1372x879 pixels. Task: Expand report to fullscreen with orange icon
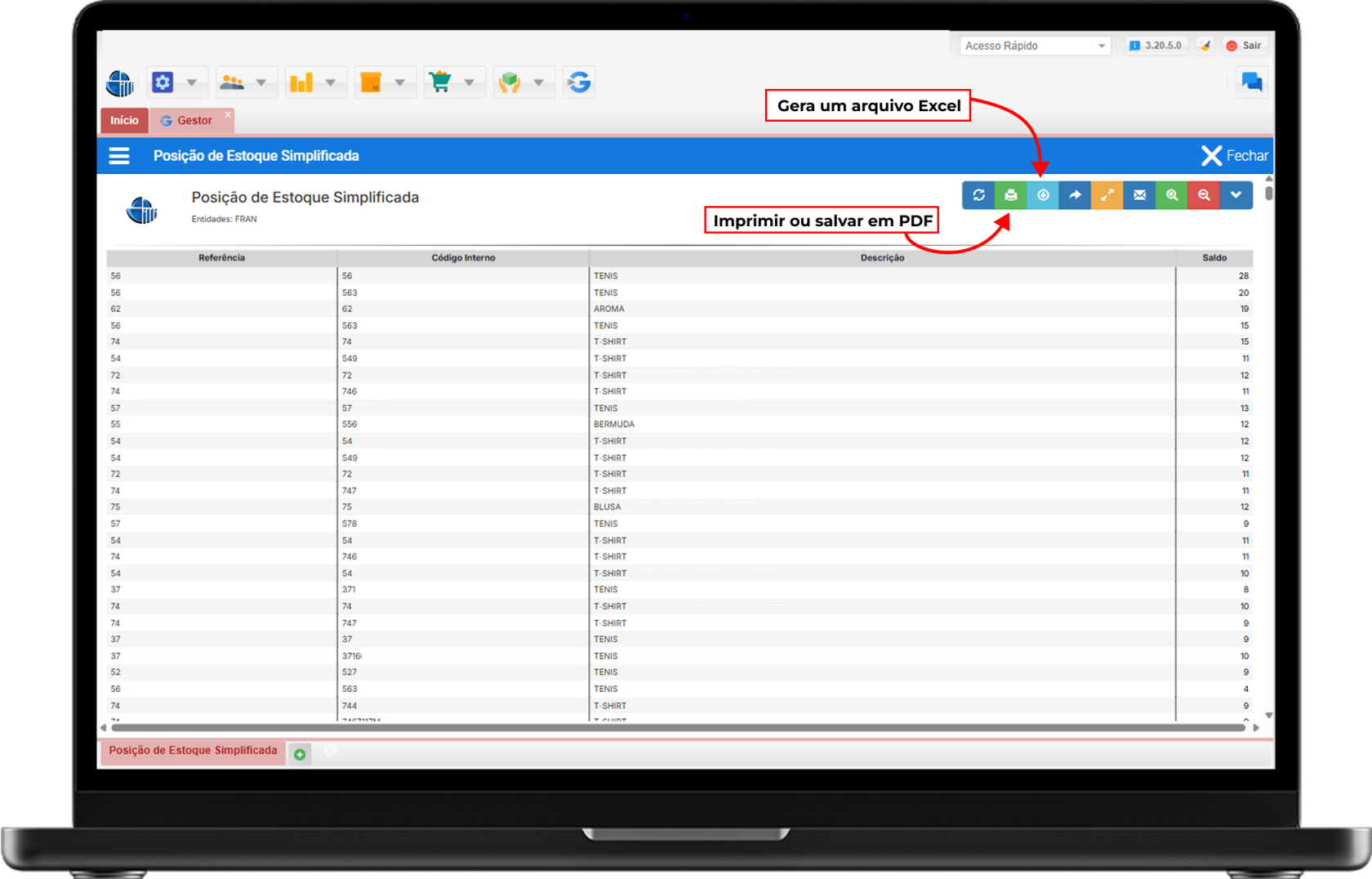point(1107,195)
